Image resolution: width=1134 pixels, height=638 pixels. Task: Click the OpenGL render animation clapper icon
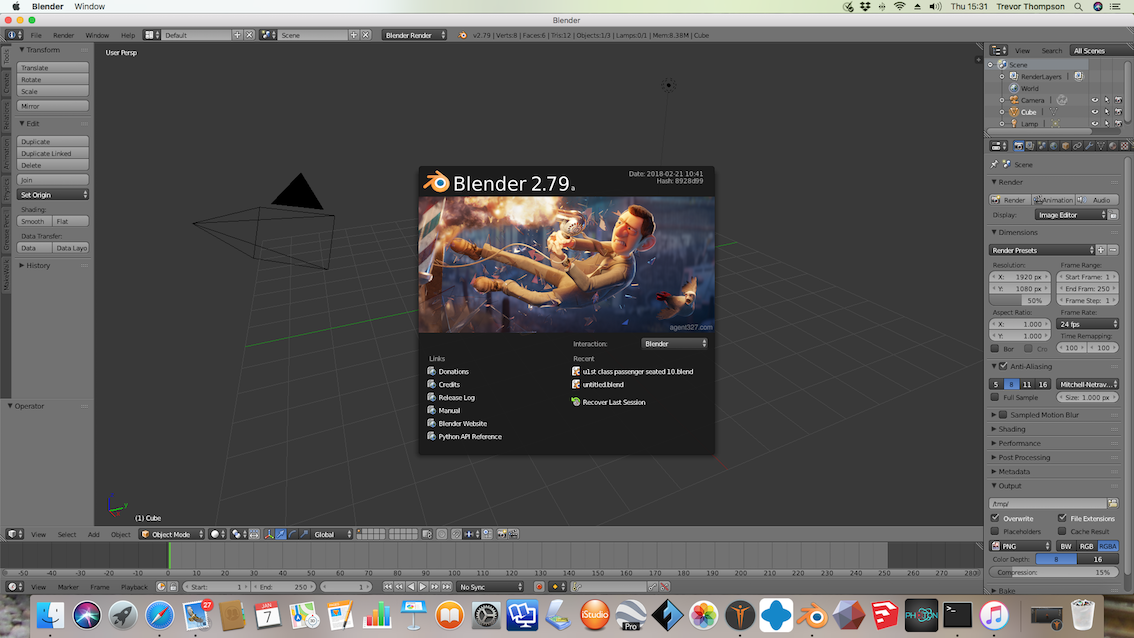pyautogui.click(x=514, y=534)
